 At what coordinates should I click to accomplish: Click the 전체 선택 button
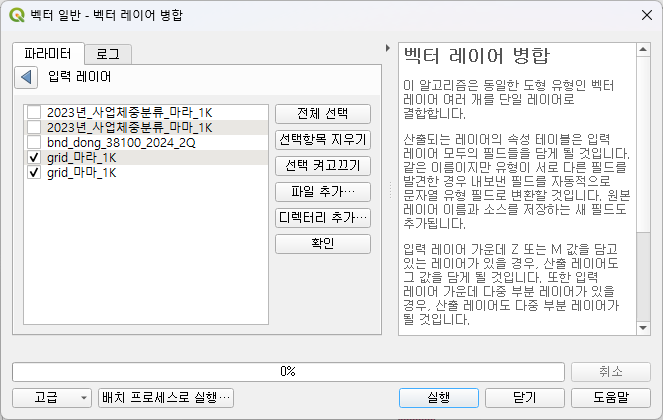coord(323,114)
